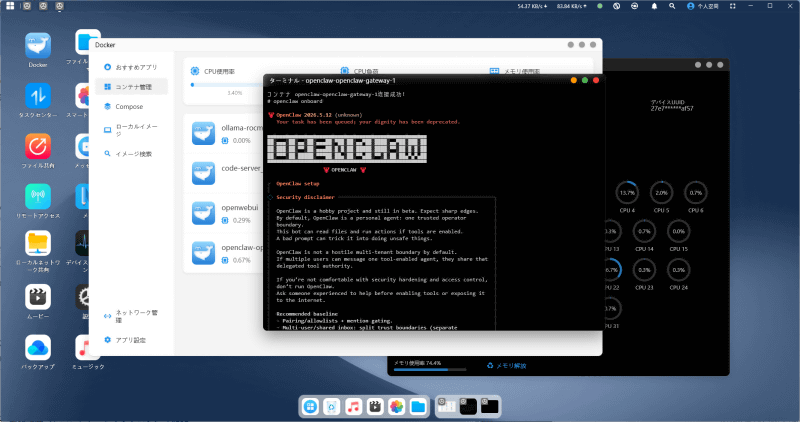Select the code-server container name
Screen dimensions: 800x422
[x=241, y=168]
